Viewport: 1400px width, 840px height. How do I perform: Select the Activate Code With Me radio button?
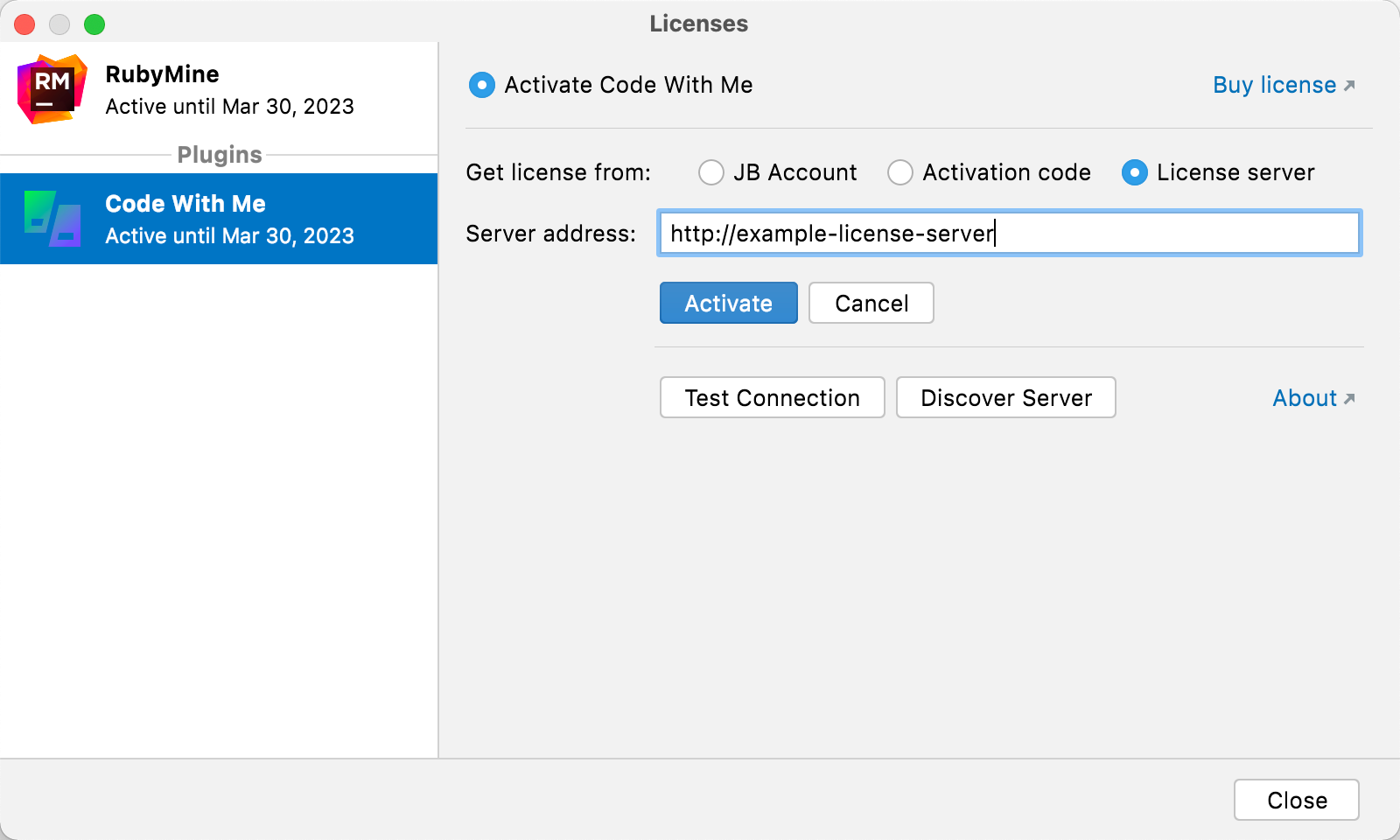tap(481, 85)
